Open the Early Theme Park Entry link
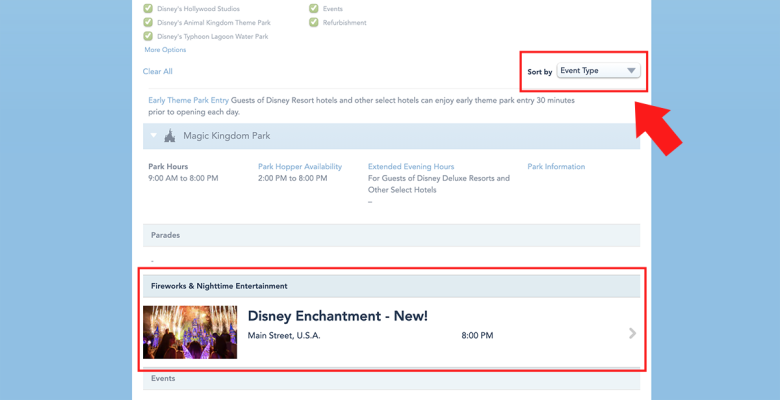This screenshot has width=780, height=400. coord(189,100)
